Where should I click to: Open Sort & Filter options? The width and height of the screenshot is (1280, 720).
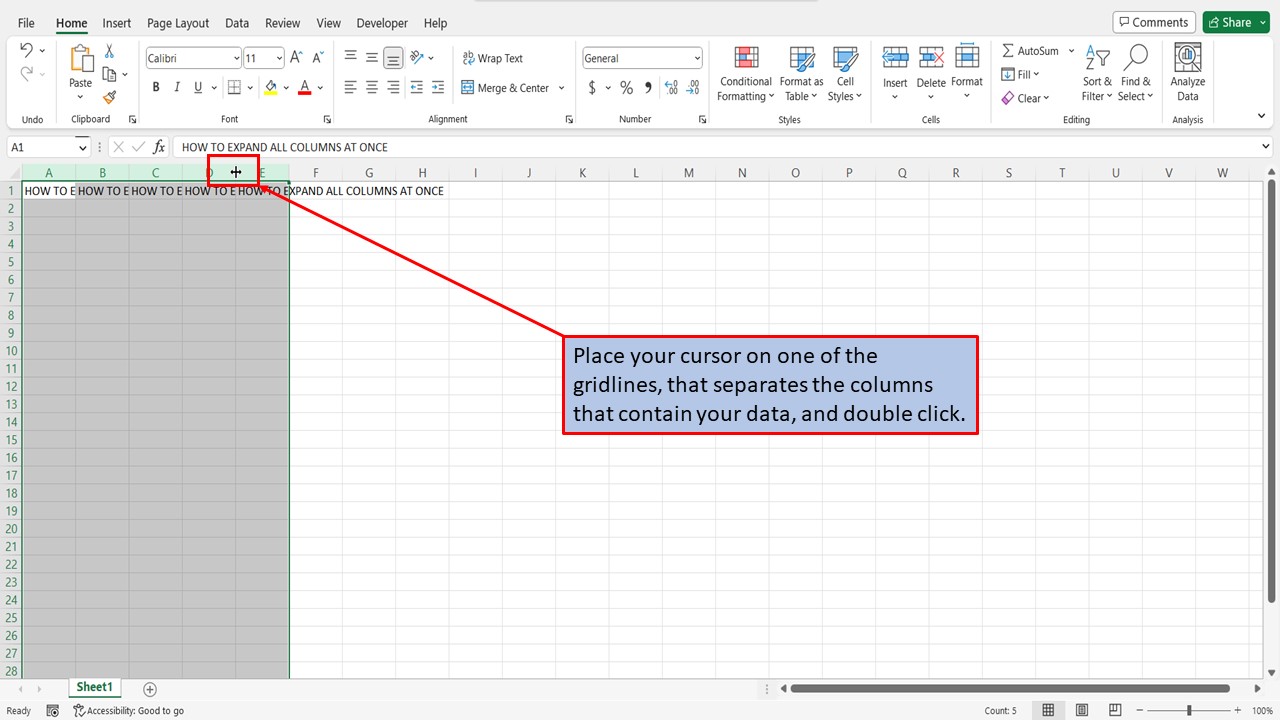(x=1096, y=73)
